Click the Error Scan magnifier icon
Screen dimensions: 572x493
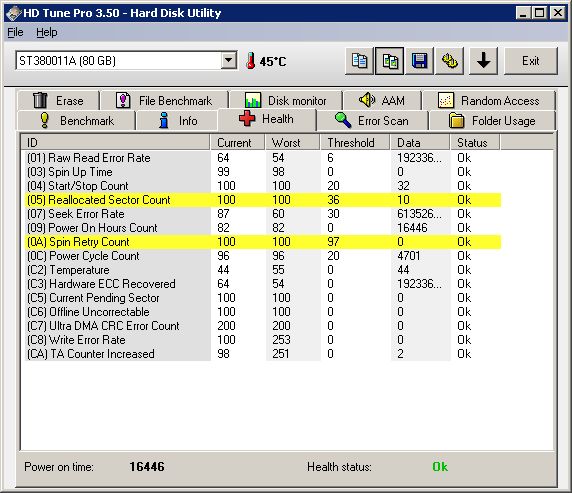tap(343, 120)
